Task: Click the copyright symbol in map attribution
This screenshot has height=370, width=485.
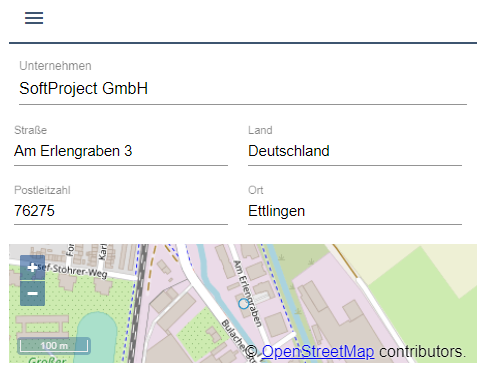Action: (x=251, y=352)
